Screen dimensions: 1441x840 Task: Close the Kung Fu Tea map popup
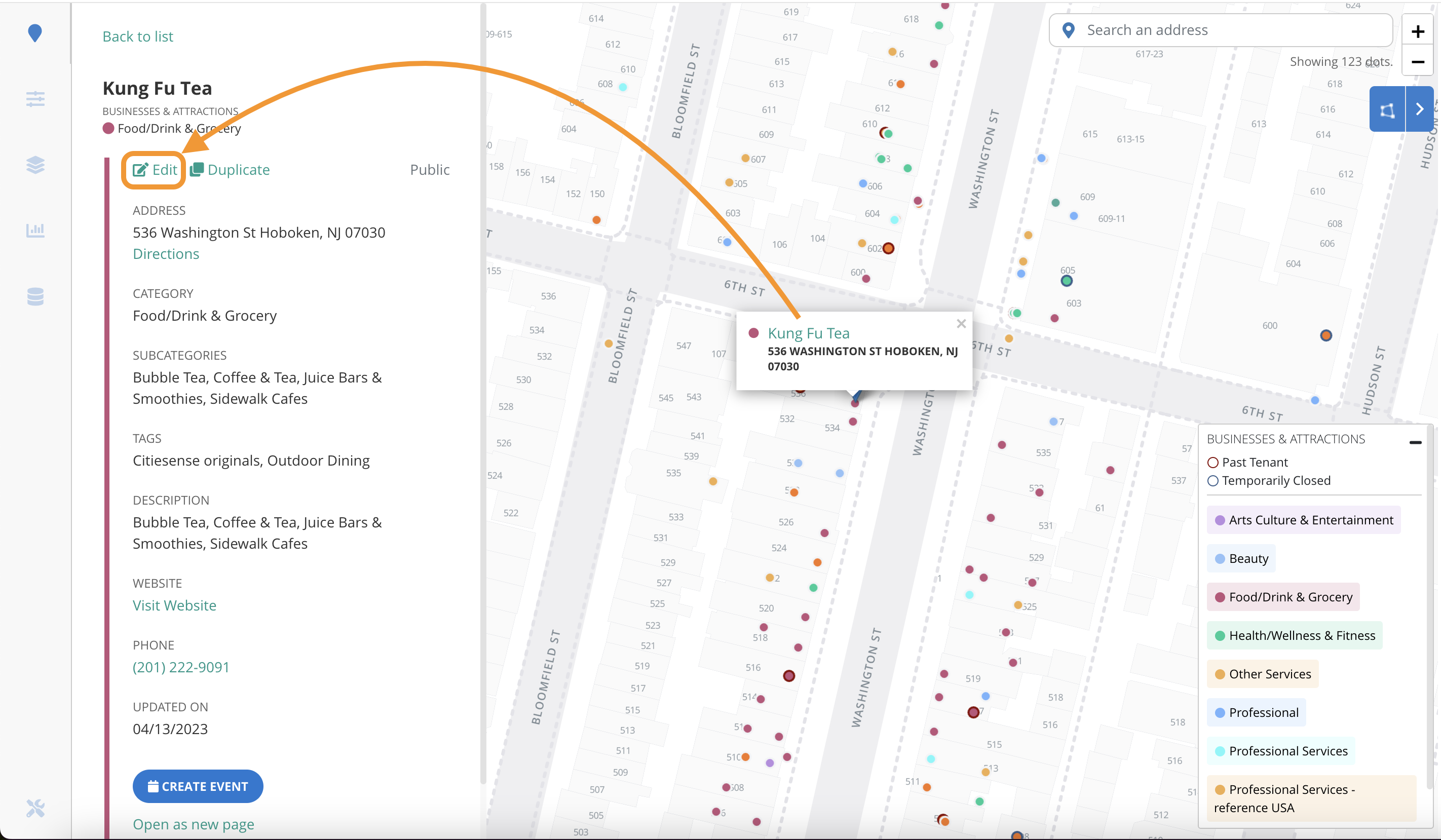(x=961, y=324)
